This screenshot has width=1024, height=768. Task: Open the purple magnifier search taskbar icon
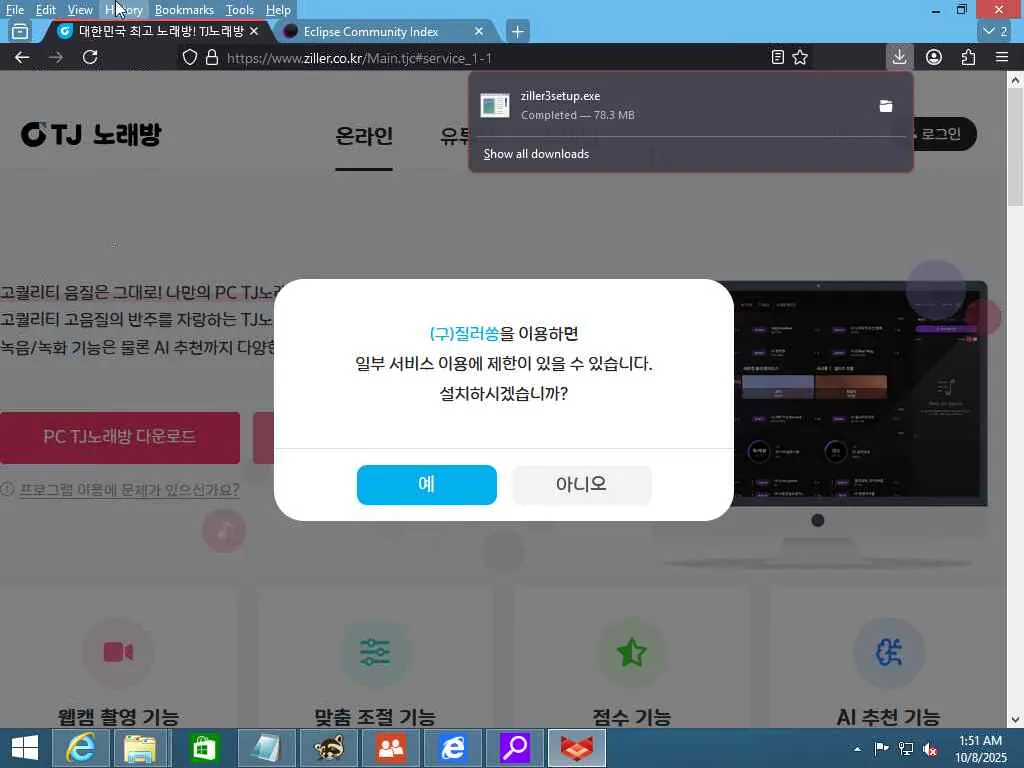[515, 748]
